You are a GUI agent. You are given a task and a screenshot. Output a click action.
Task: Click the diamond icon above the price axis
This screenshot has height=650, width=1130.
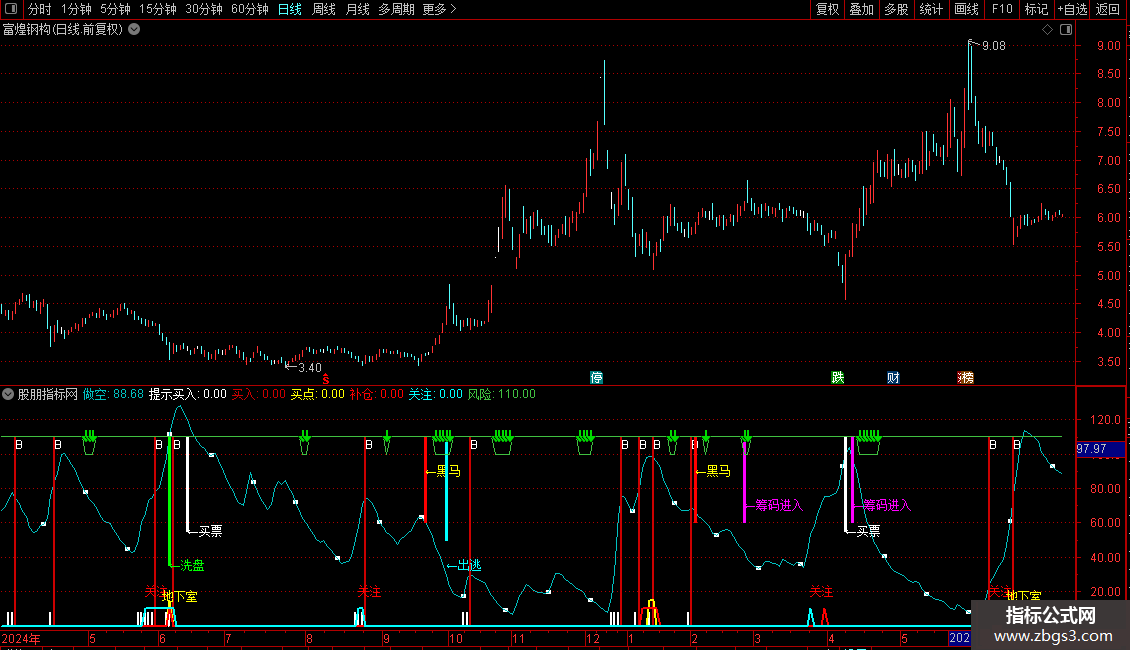pos(1047,30)
